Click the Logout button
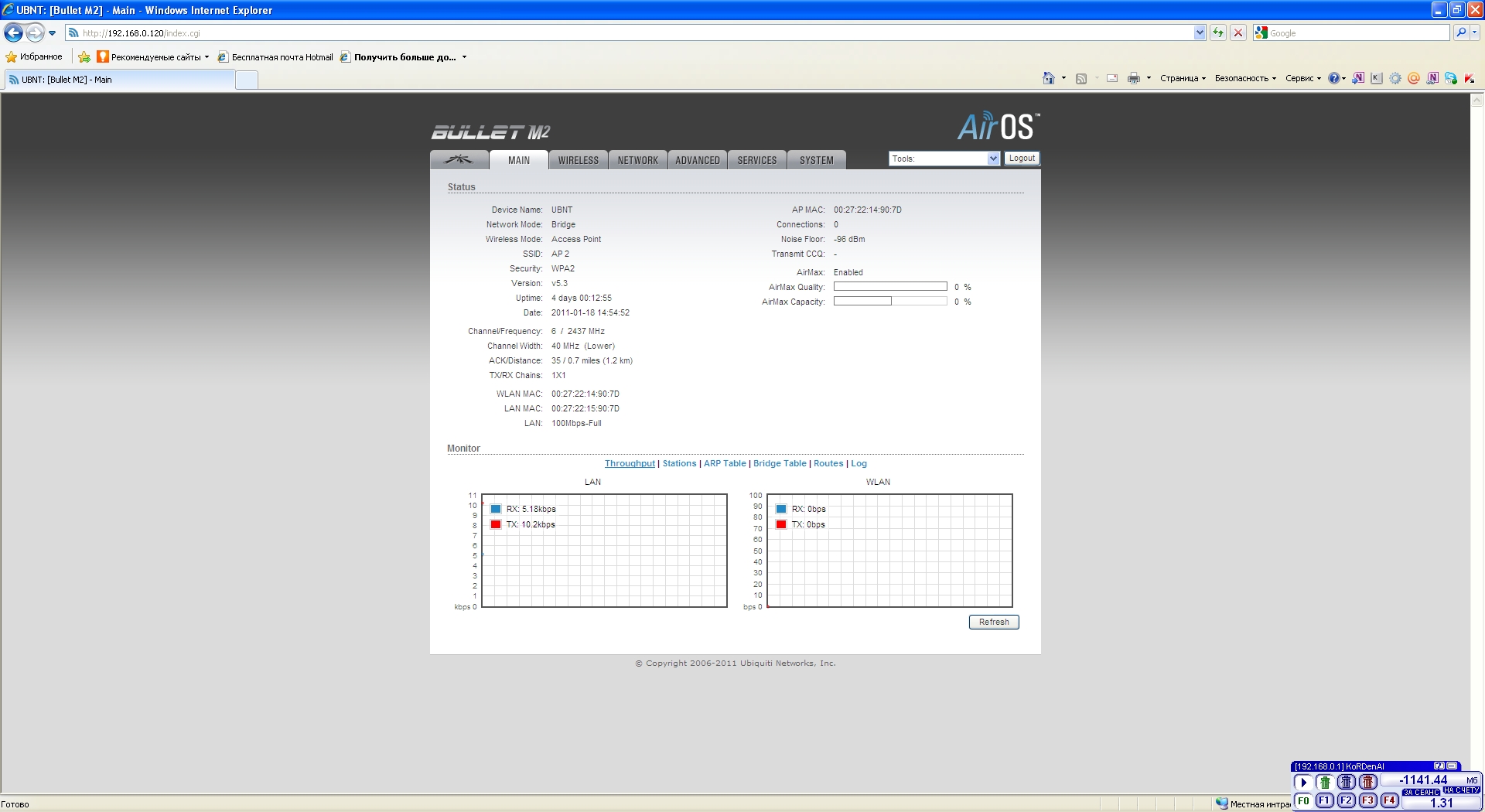This screenshot has height=812, width=1485. click(x=1022, y=159)
